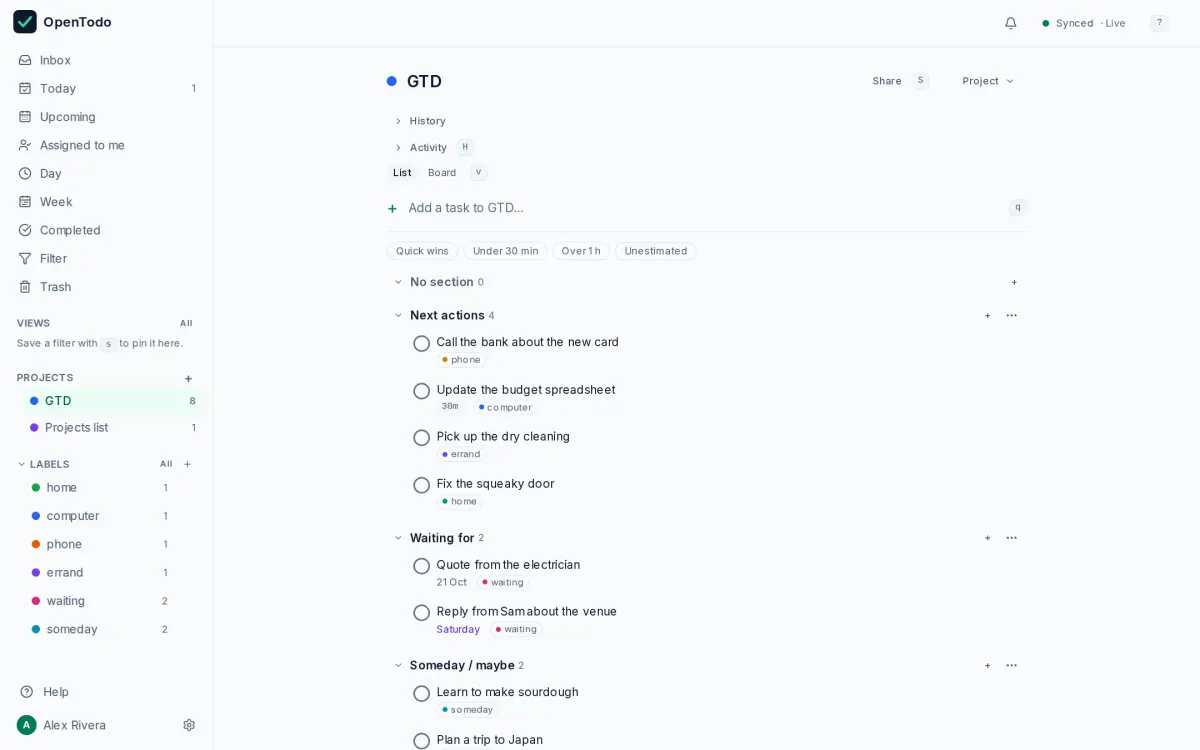
Task: Show tasks Assigned to me
Action: (x=106, y=145)
